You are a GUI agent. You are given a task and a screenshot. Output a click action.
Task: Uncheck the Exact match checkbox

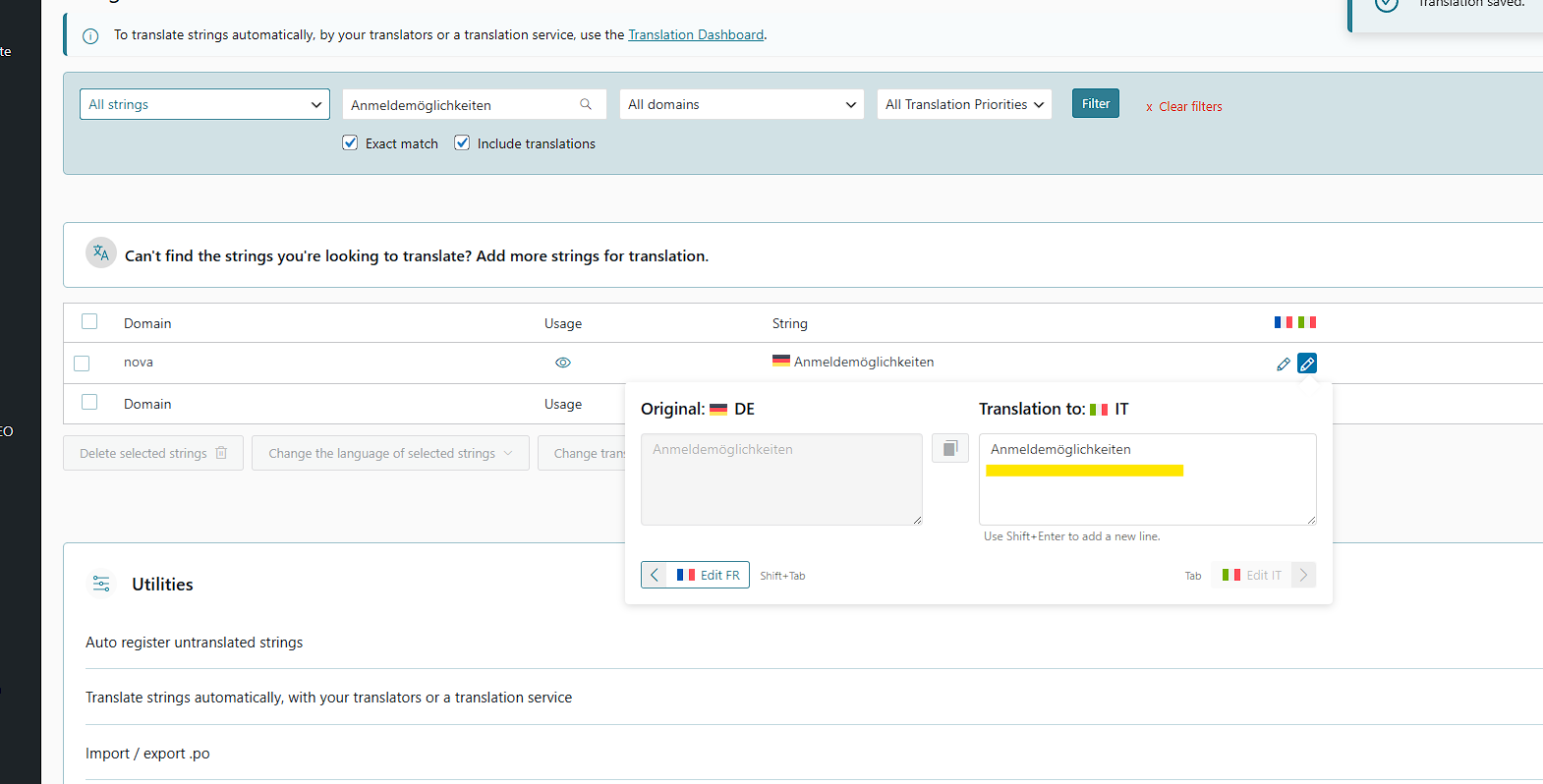coord(350,143)
